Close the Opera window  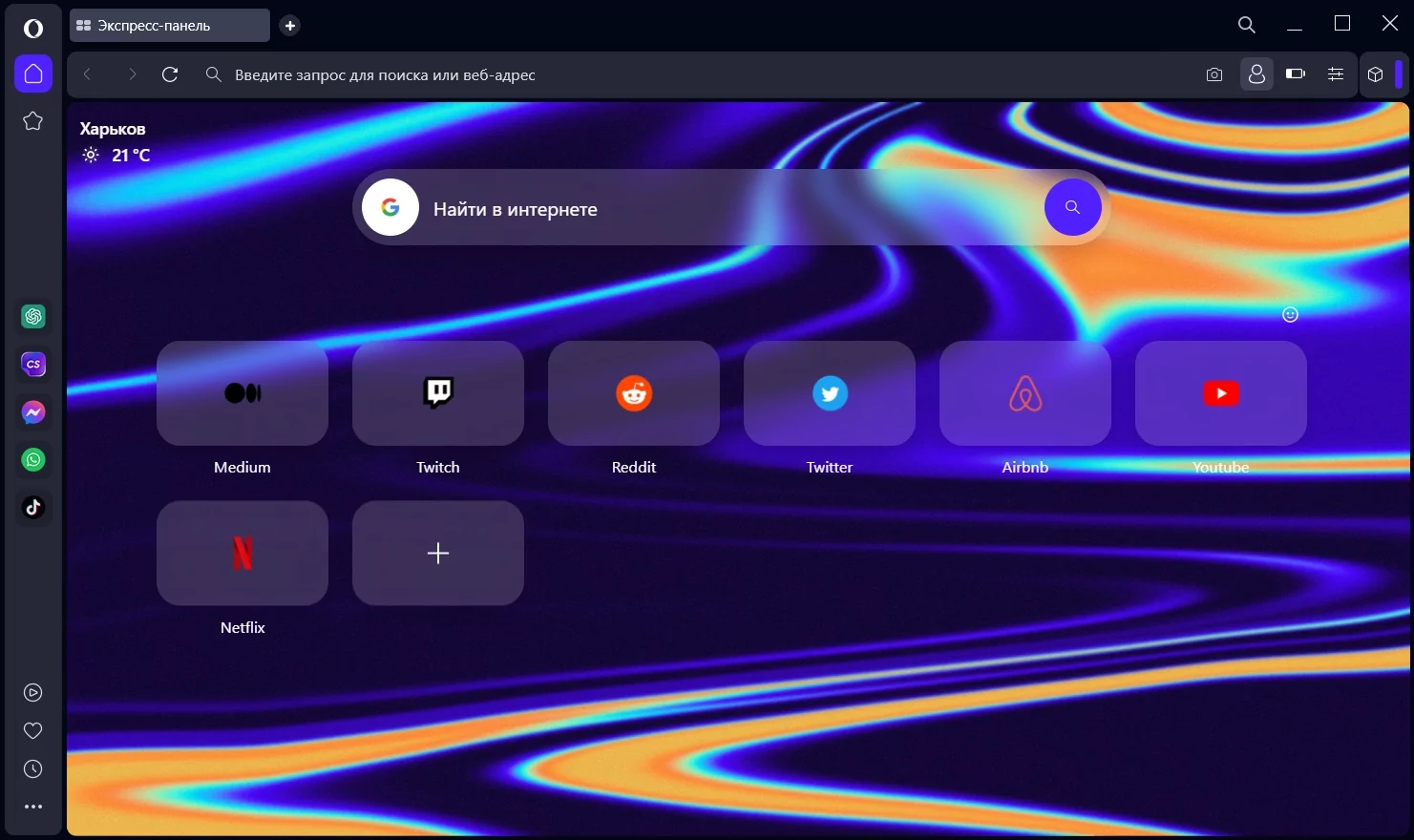pos(1390,23)
